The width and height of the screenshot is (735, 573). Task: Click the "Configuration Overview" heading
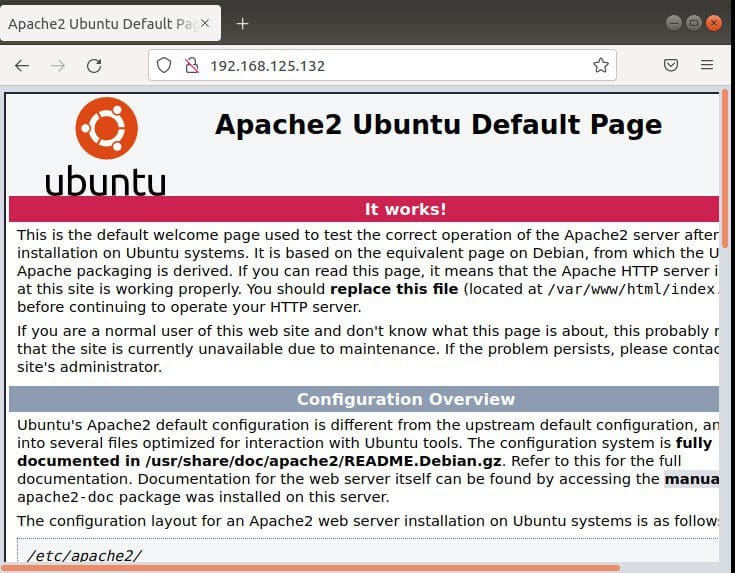pyautogui.click(x=405, y=399)
